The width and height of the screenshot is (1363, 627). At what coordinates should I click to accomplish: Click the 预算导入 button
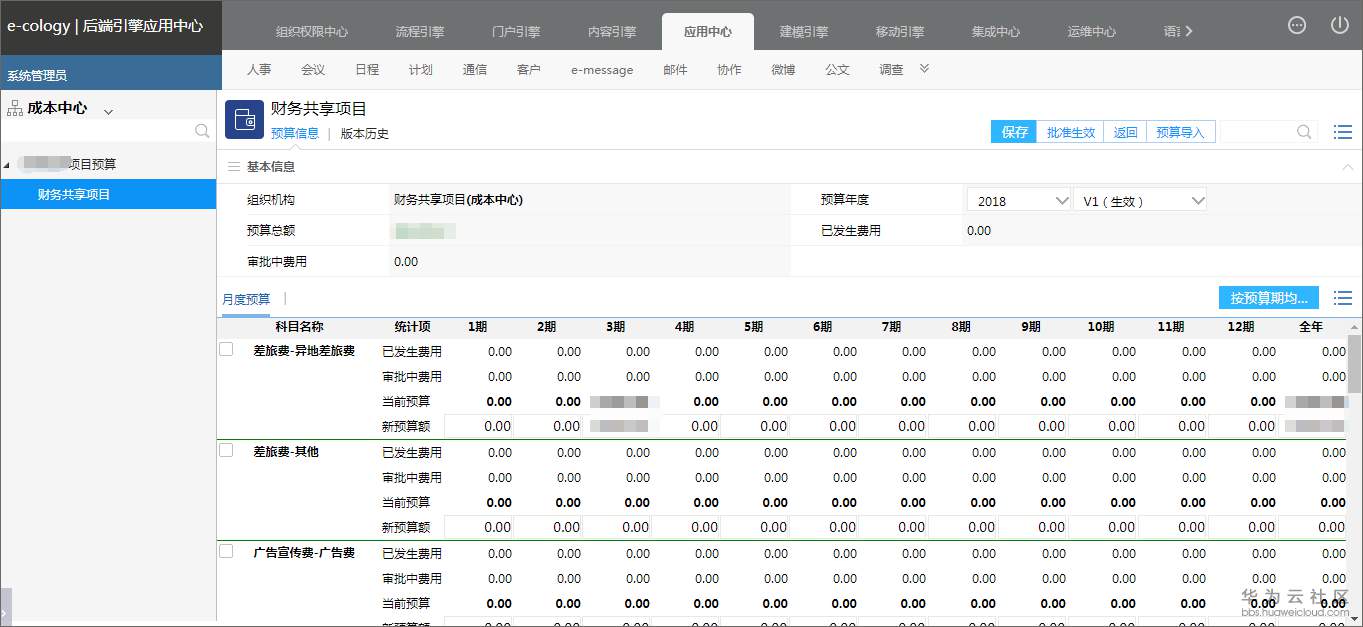pos(1180,132)
